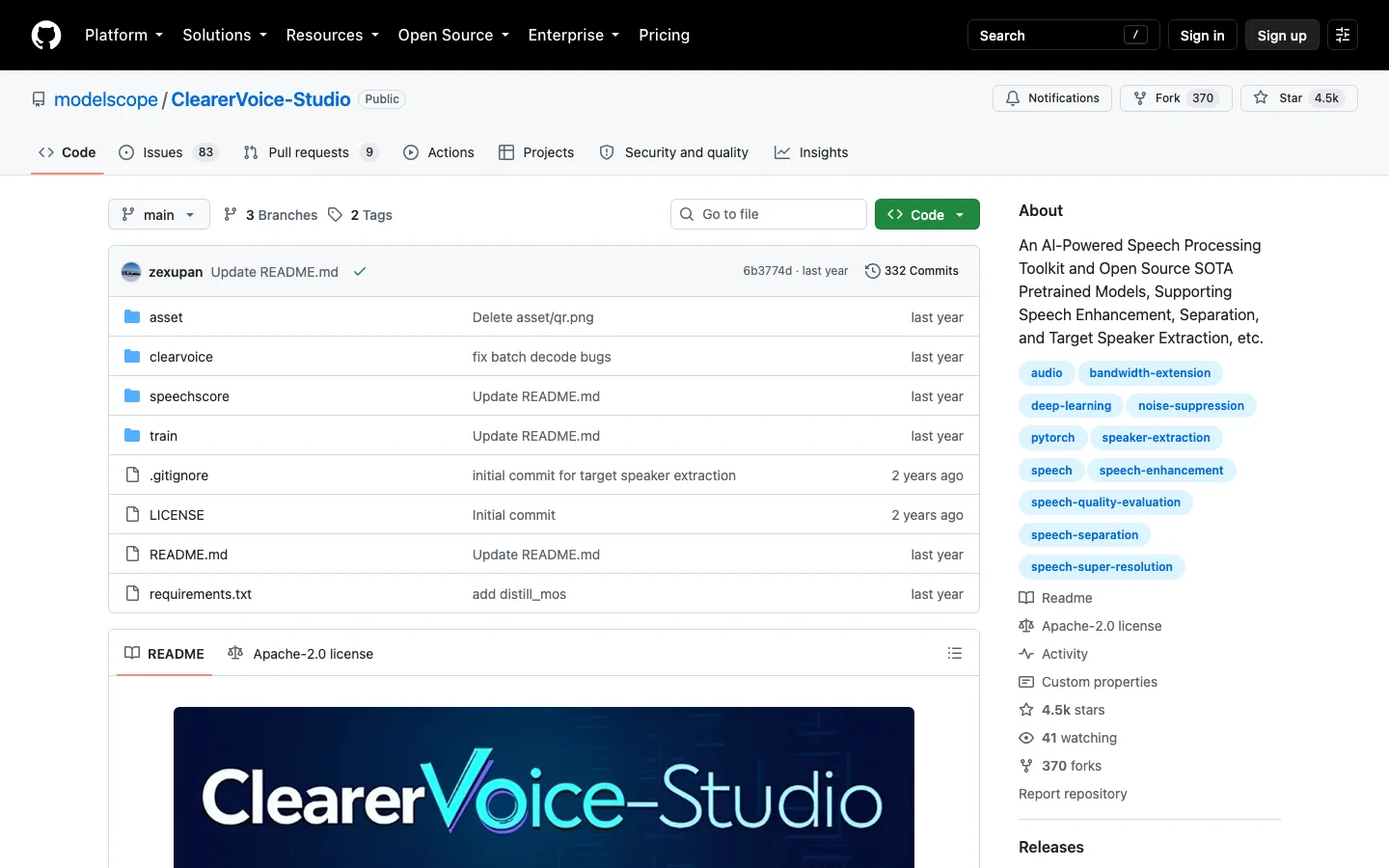
Task: Select the Apache-2.0 license tab in README
Action: click(301, 654)
